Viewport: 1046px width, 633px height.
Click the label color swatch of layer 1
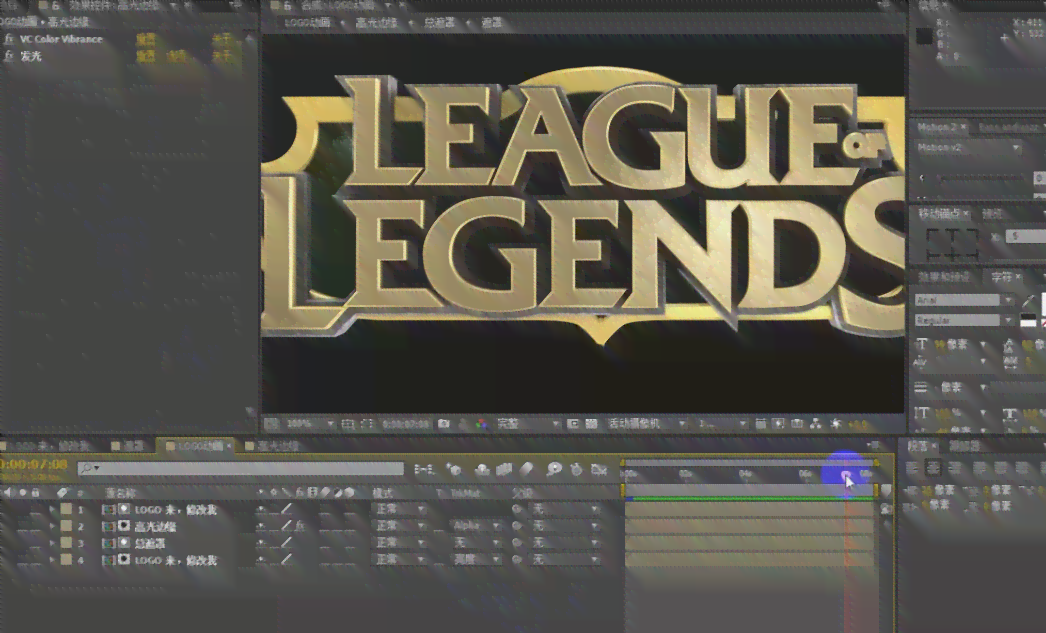pyautogui.click(x=66, y=510)
